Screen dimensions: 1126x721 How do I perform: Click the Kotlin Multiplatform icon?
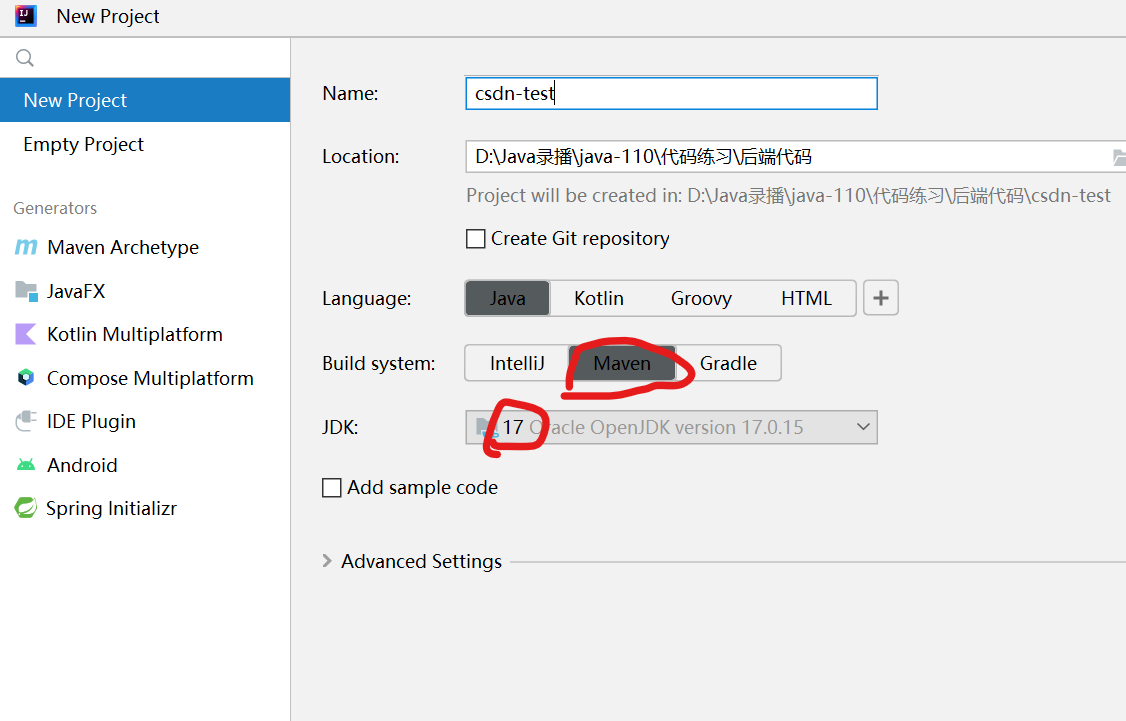click(x=26, y=334)
